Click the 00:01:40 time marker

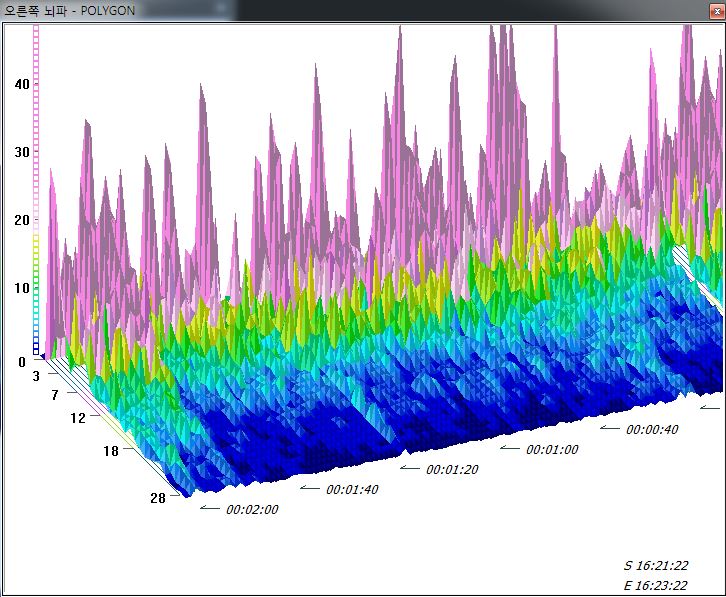pos(352,489)
